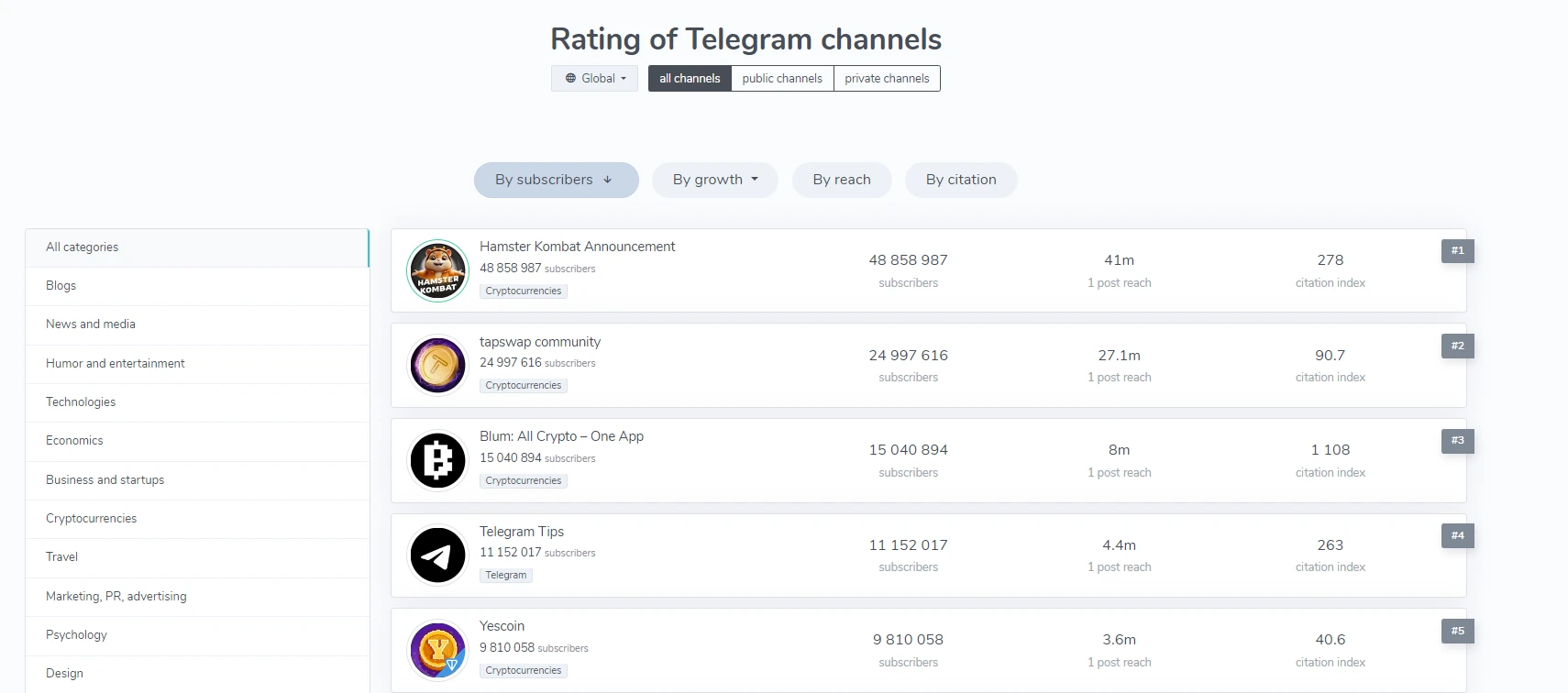Open the Yescoin channel avatar

tap(437, 650)
